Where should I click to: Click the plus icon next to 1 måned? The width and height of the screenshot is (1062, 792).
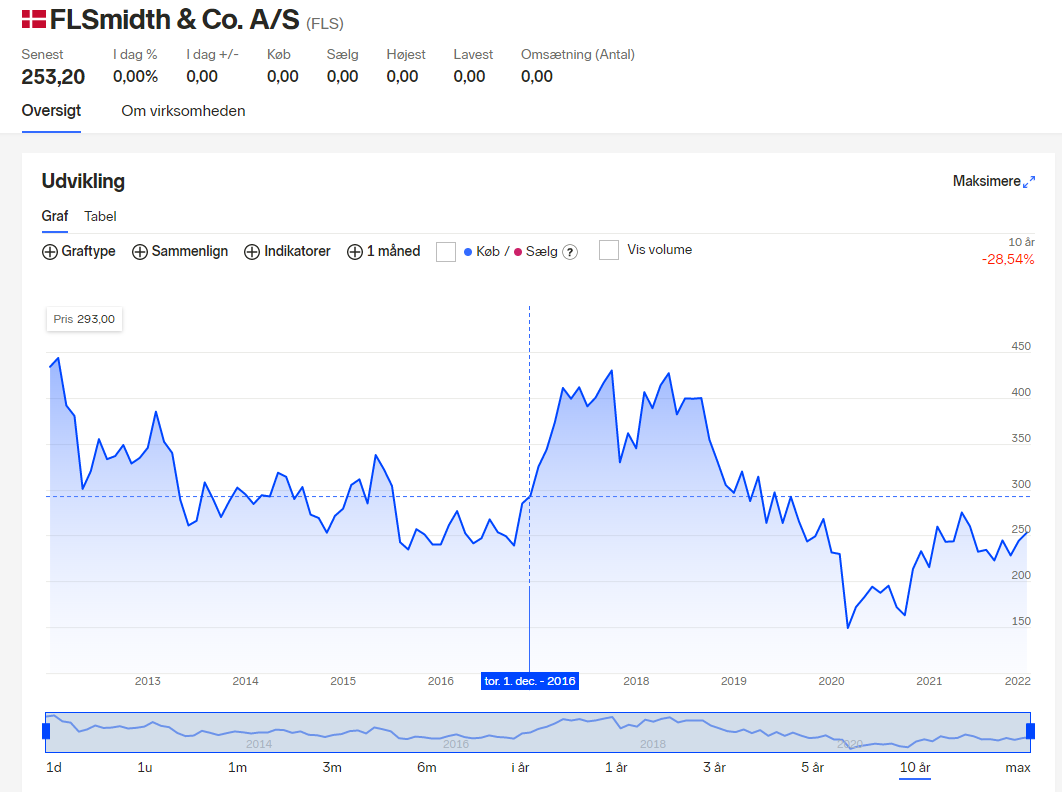(x=355, y=252)
